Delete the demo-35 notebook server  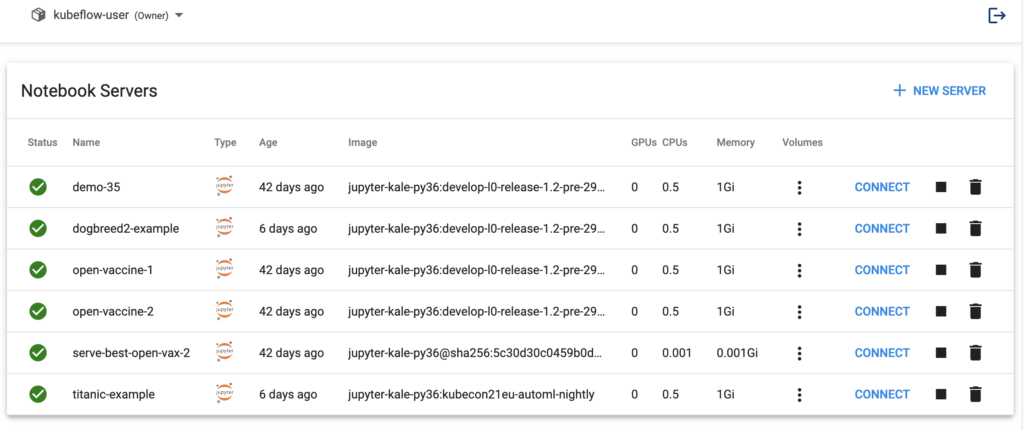[976, 187]
